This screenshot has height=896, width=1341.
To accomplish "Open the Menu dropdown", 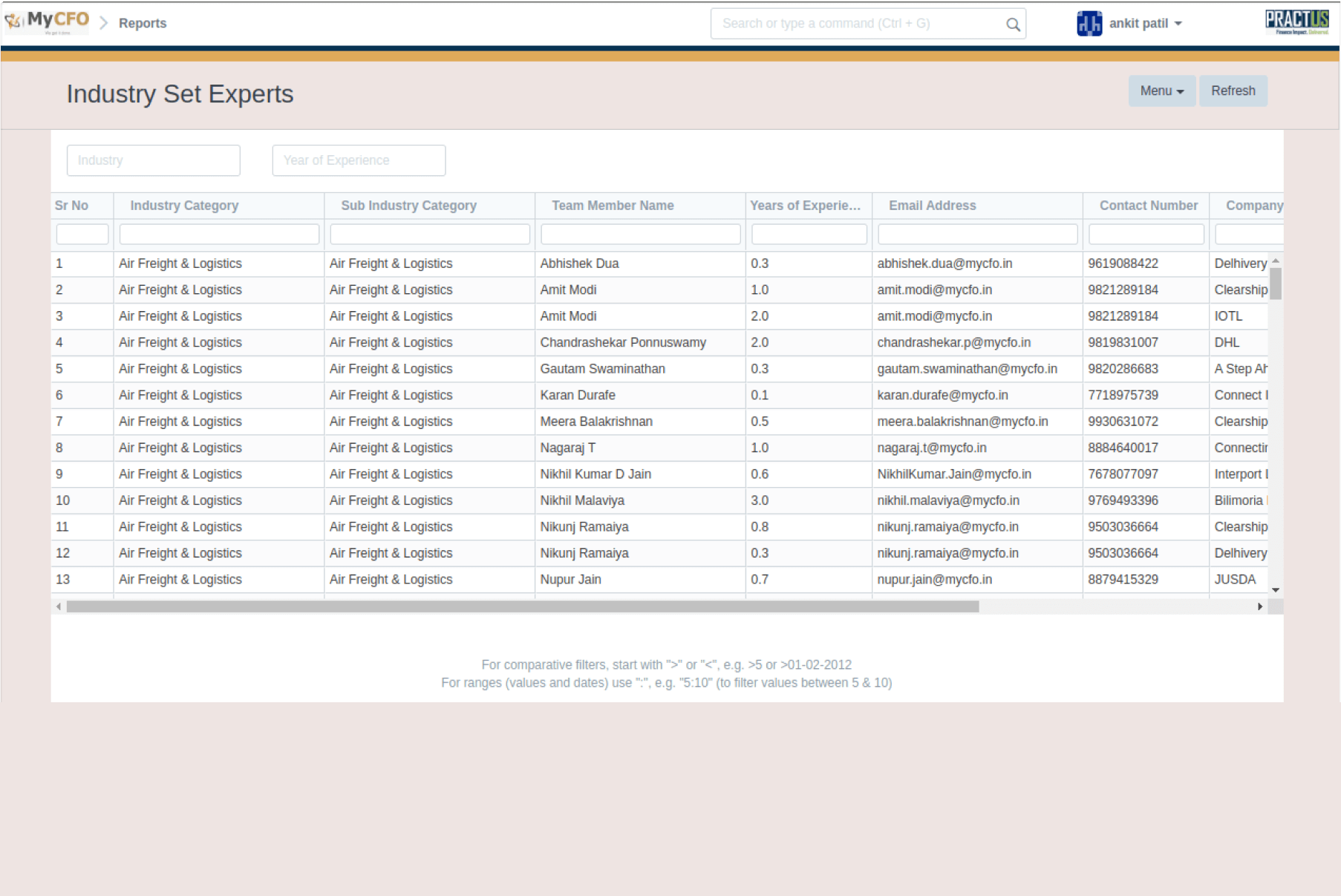I will 1161,91.
